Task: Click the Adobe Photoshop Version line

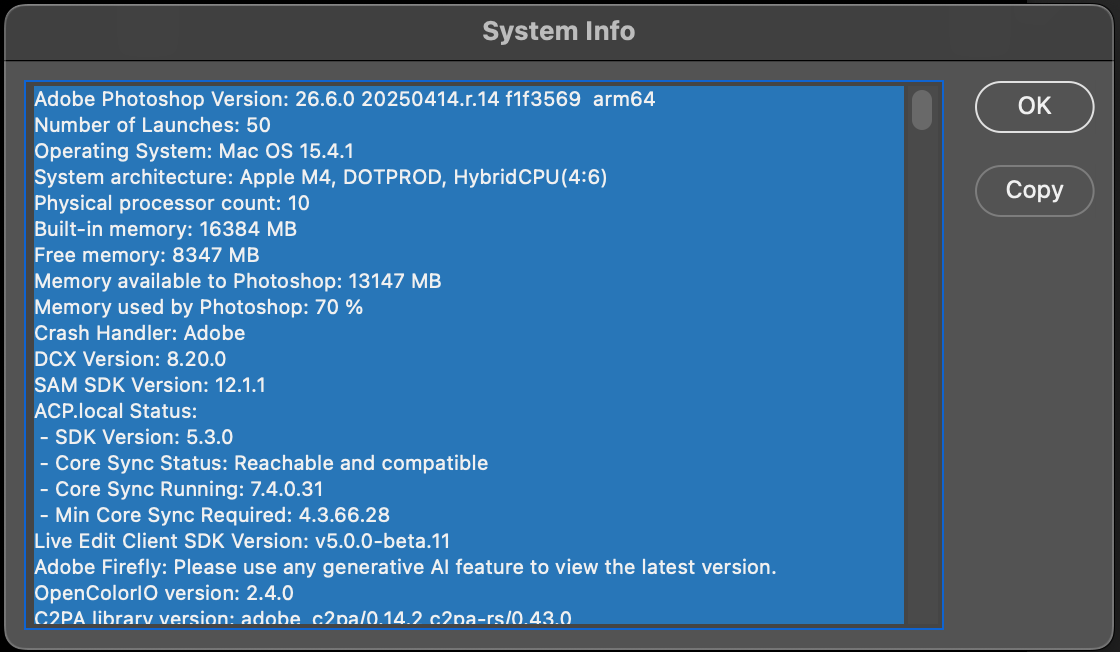Action: click(345, 99)
